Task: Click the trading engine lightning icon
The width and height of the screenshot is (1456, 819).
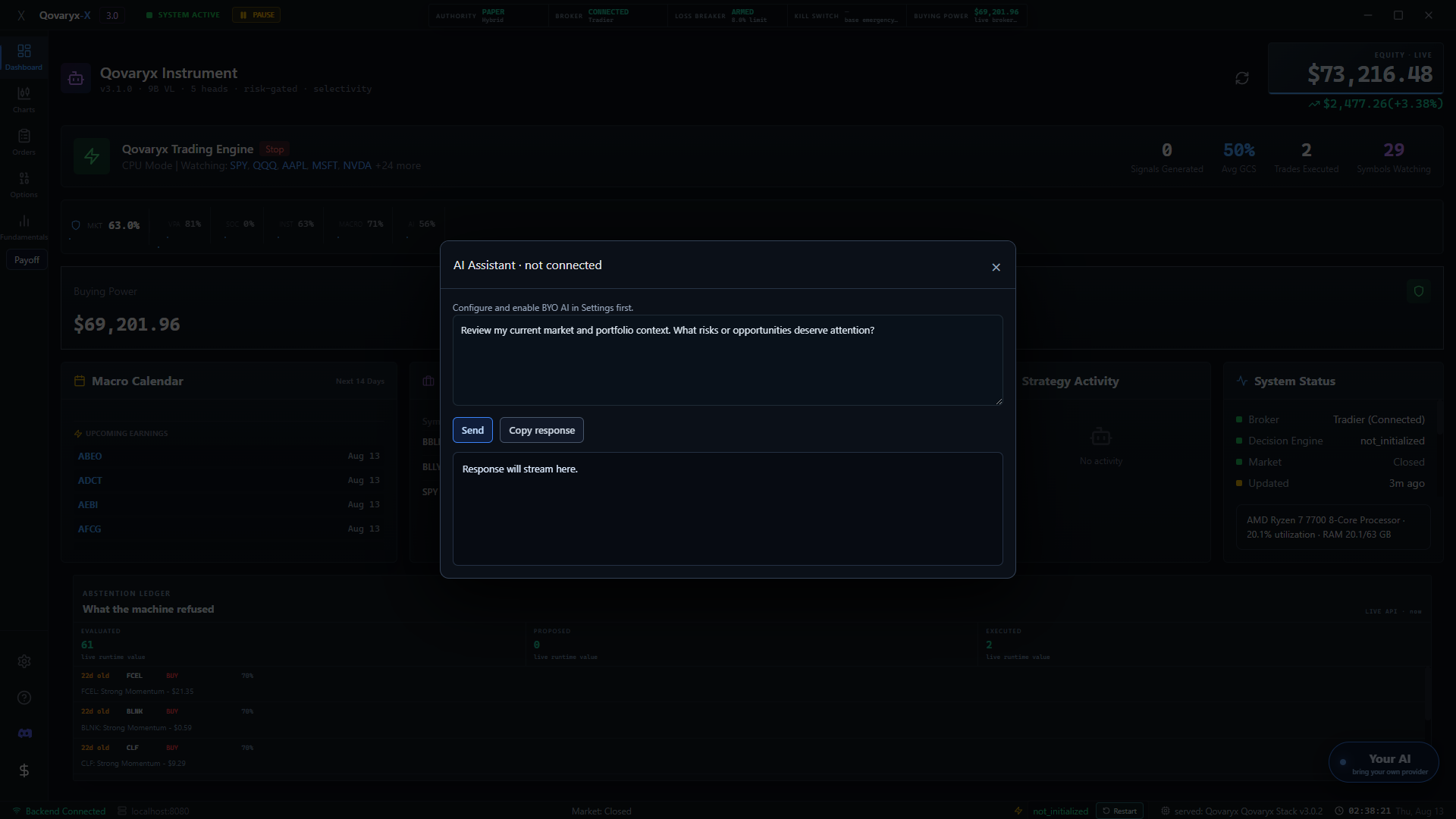Action: (92, 156)
